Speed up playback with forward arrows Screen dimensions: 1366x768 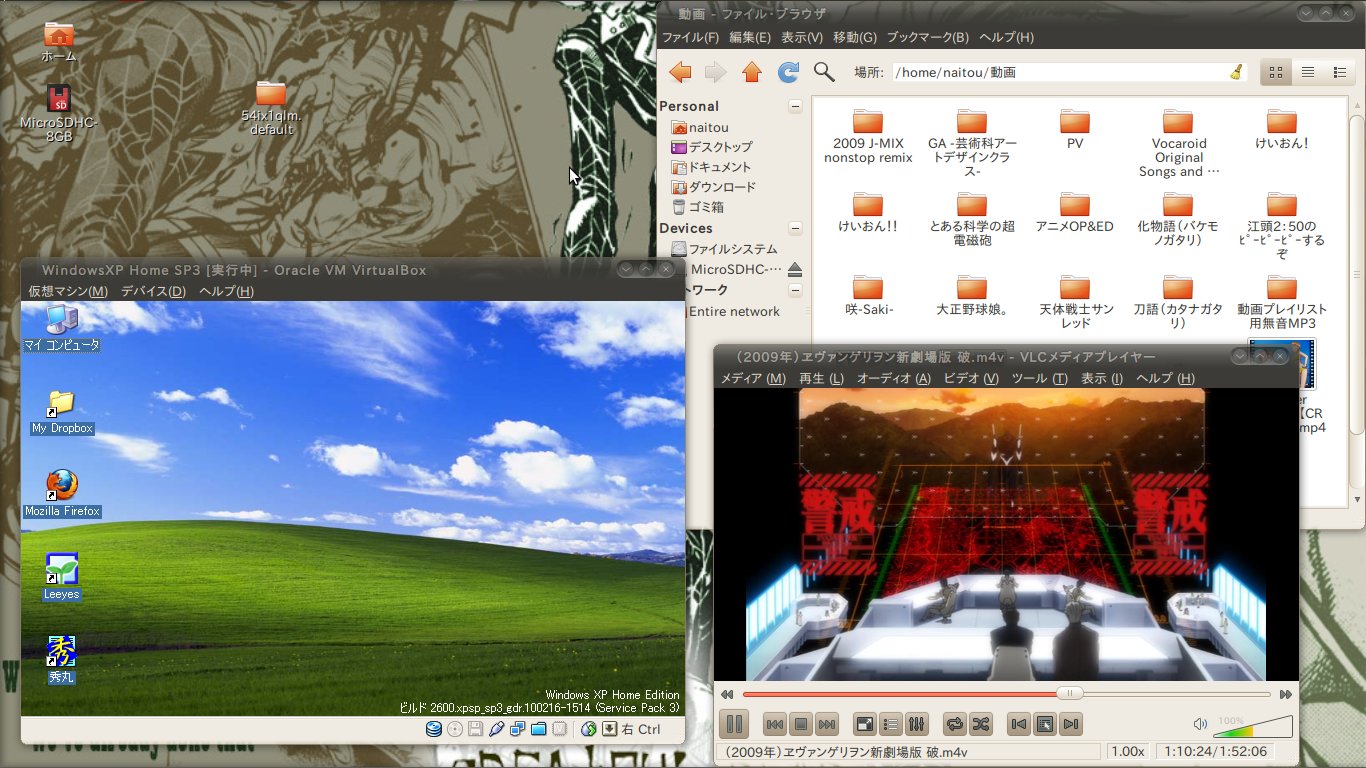[x=1286, y=694]
